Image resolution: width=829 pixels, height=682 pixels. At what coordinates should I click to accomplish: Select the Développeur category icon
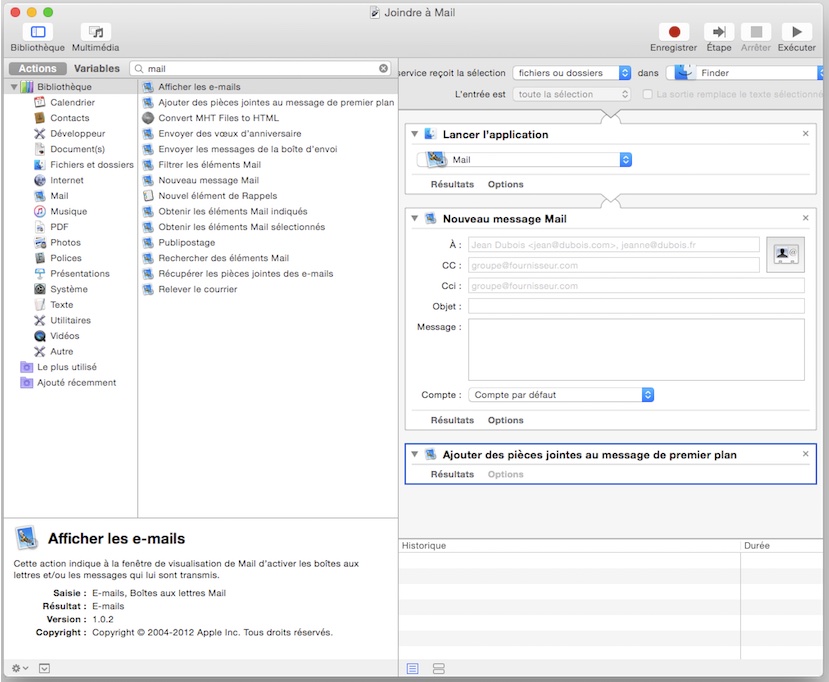40,133
